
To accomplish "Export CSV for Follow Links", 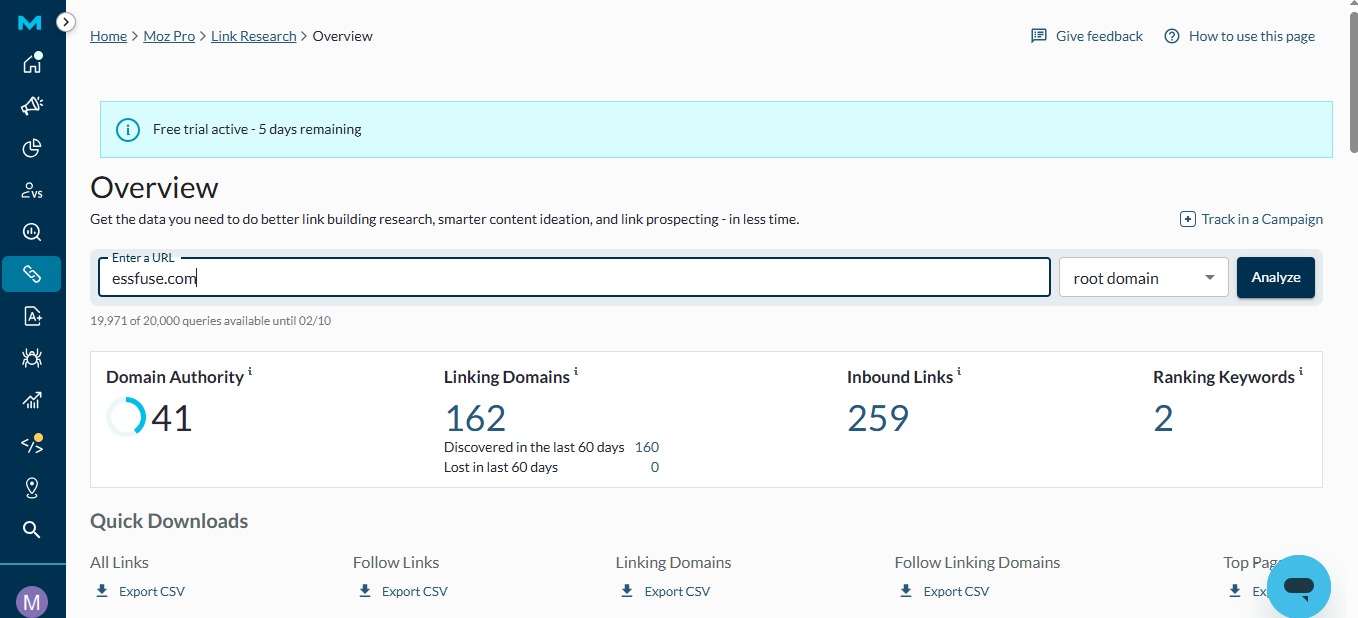I will pos(403,591).
